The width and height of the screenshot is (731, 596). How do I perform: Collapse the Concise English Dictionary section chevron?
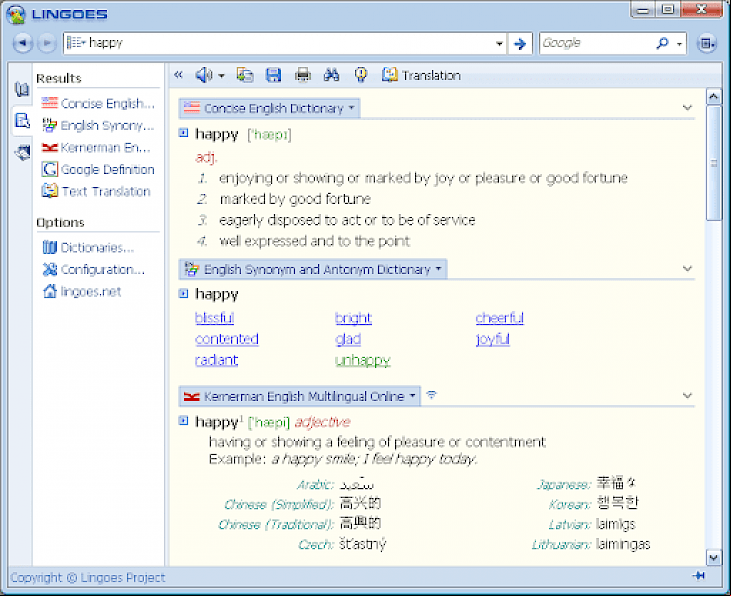[x=687, y=108]
